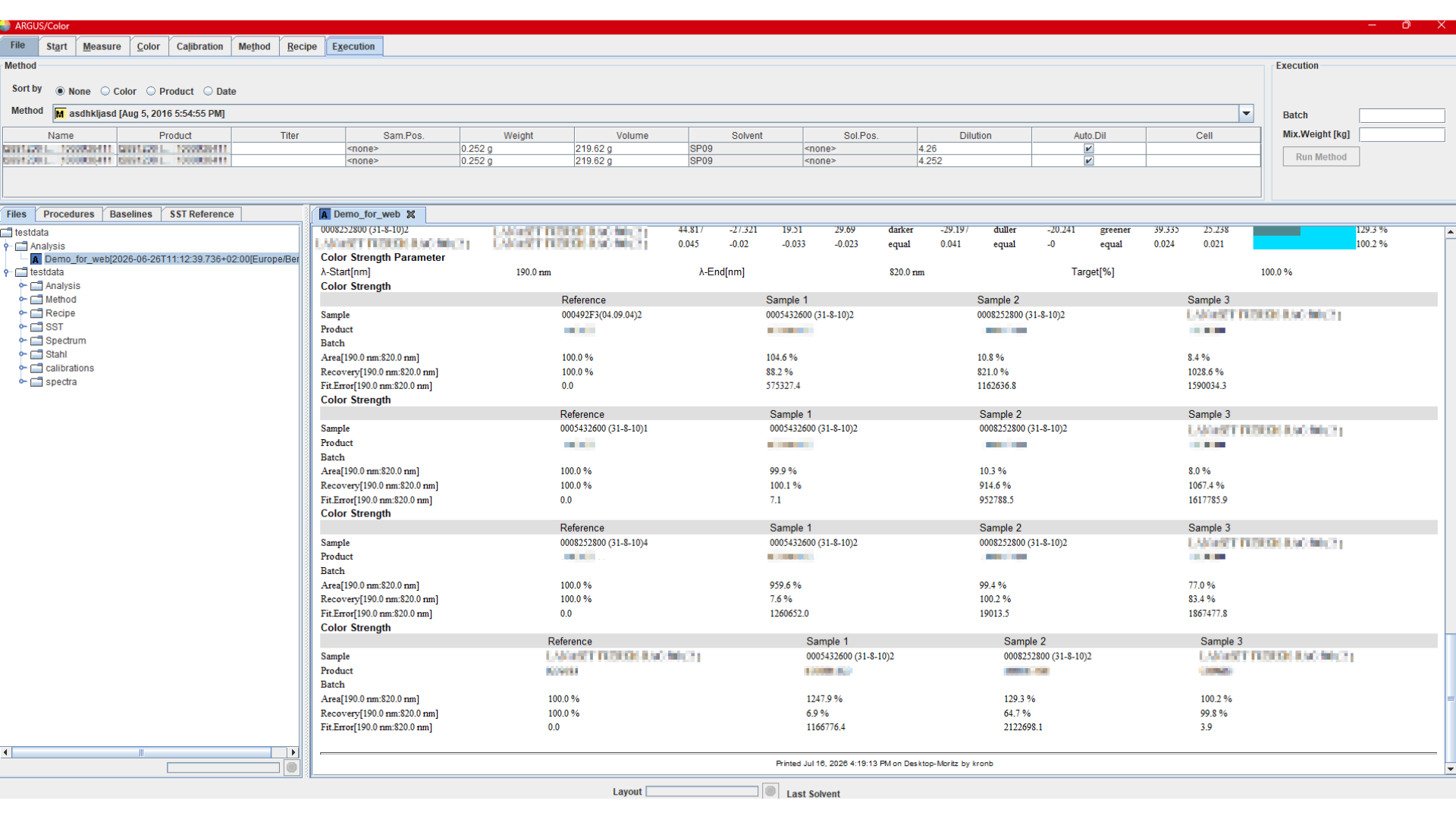Viewport: 1456px width, 819px height.
Task: Expand the Spectrum folder node
Action: (x=22, y=340)
